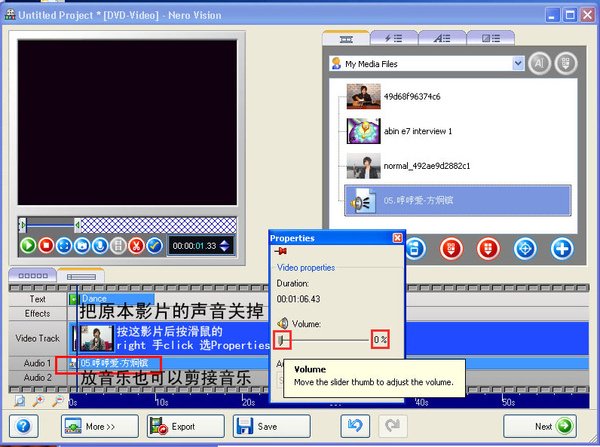Click the greyed Redo arrow button

click(393, 426)
